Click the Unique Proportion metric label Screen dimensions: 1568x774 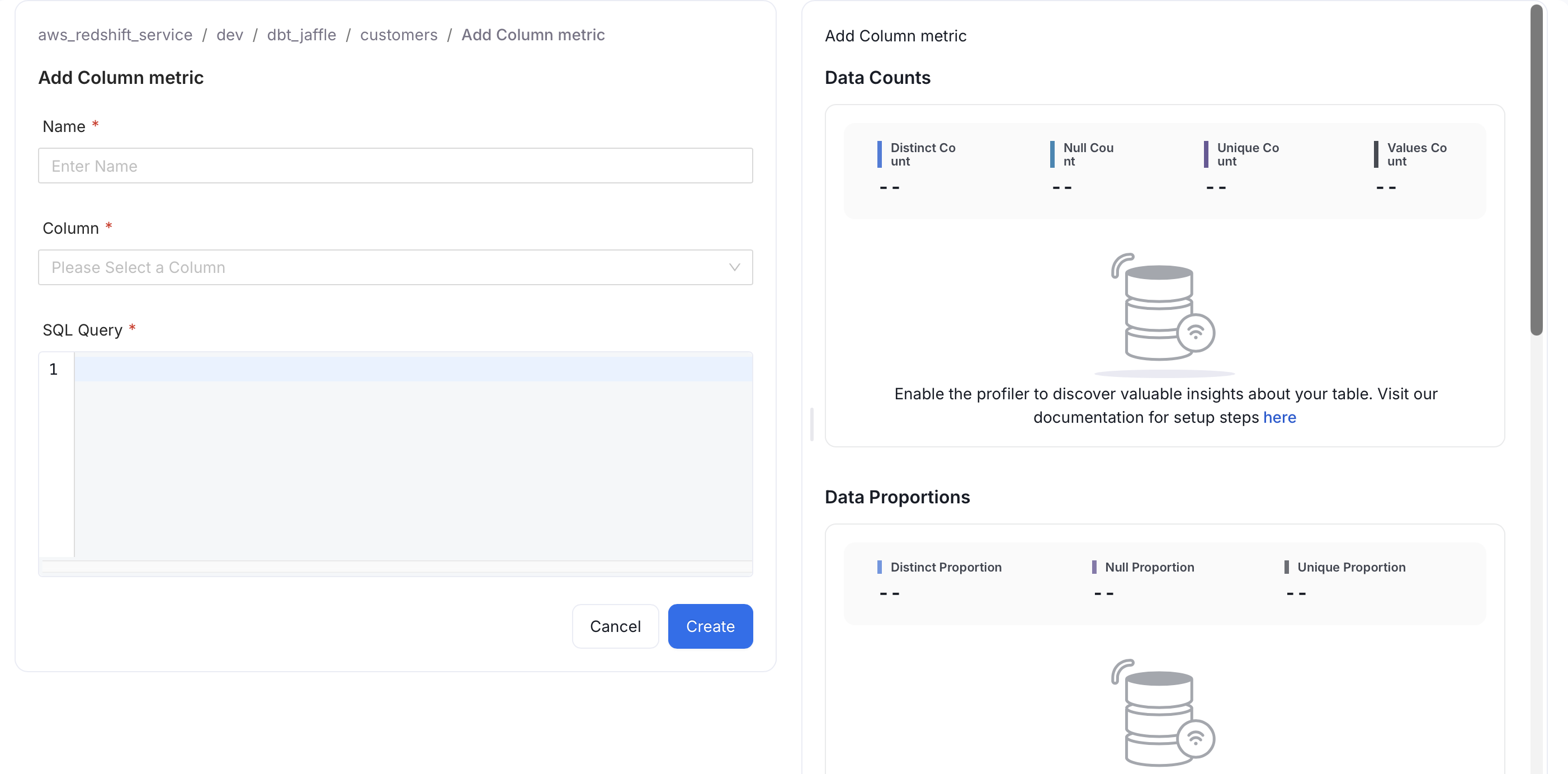[1351, 567]
